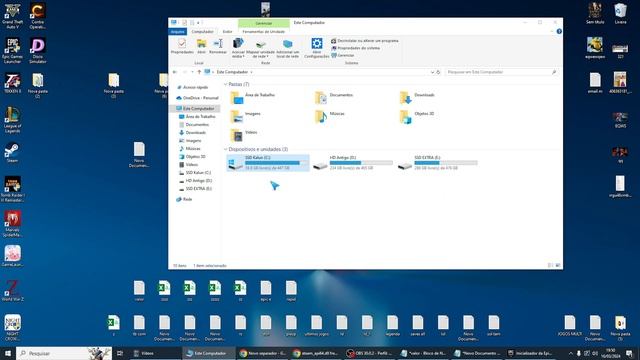
Task: Select the SSD Kalun (C:) drive
Action: (268, 163)
